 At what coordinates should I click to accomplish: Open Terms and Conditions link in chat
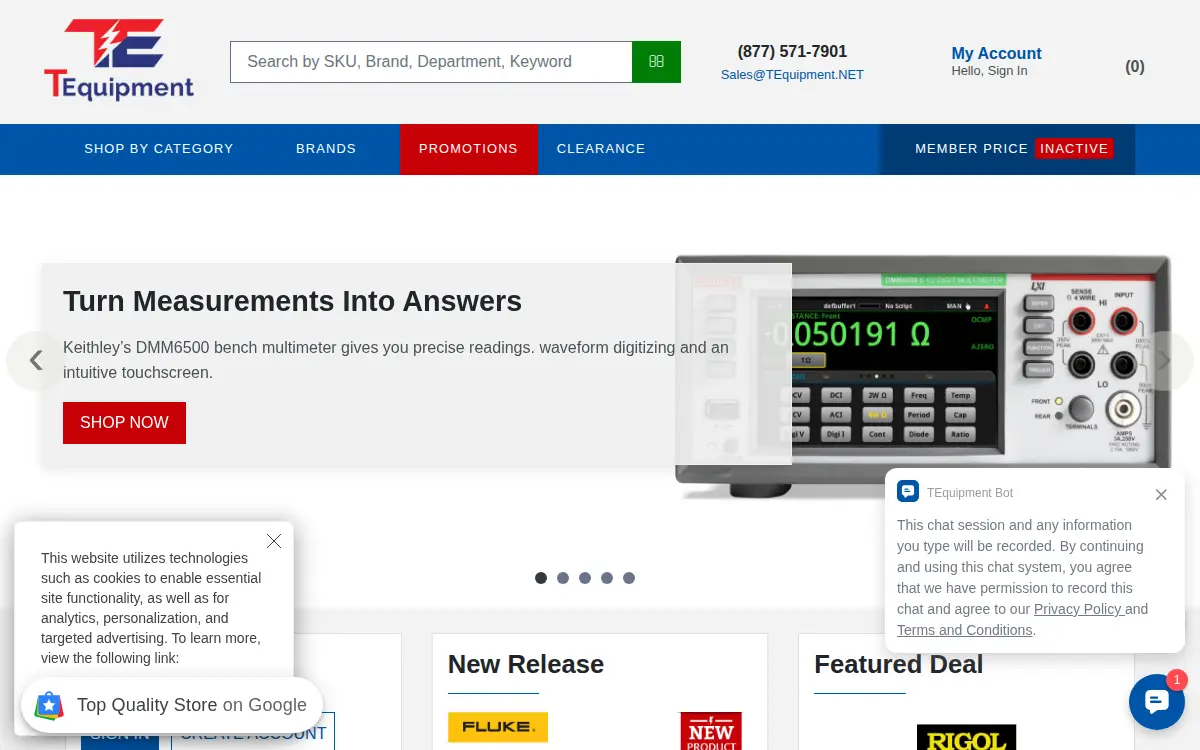click(x=964, y=630)
